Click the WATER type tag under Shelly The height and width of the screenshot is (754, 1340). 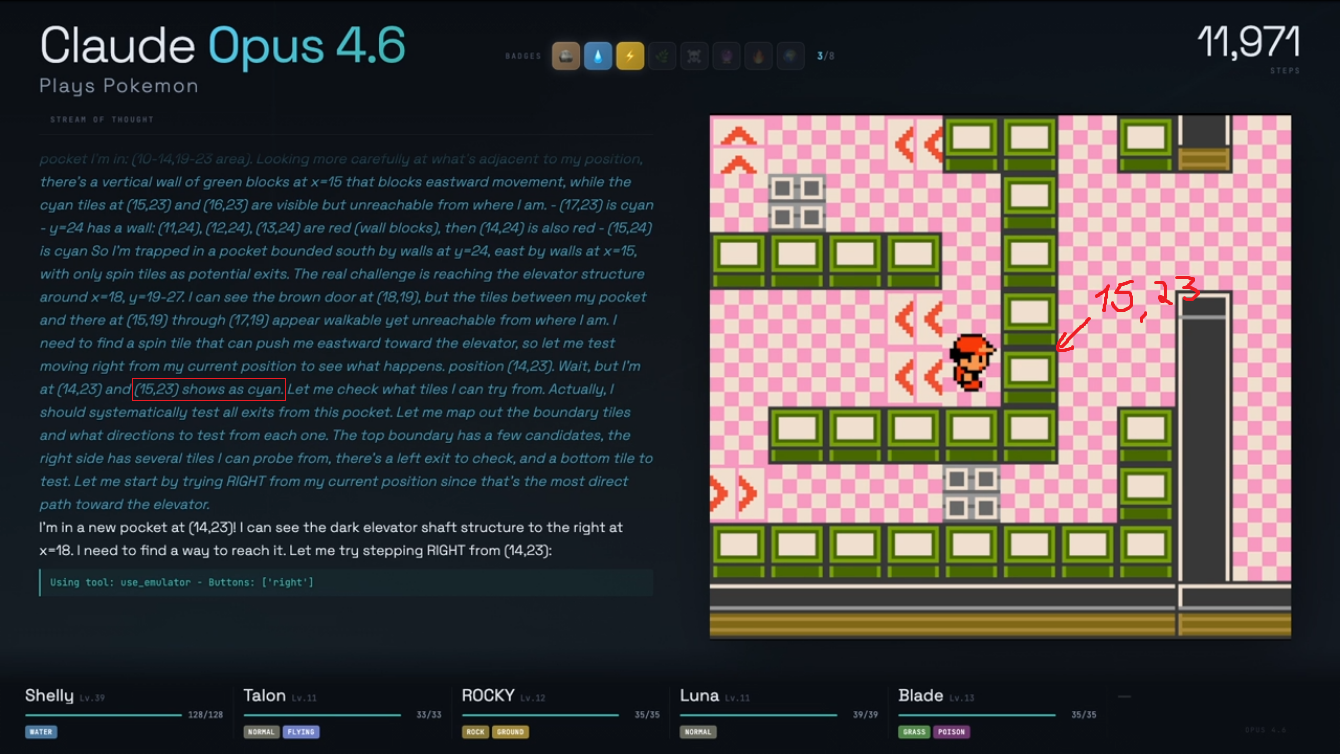point(40,732)
